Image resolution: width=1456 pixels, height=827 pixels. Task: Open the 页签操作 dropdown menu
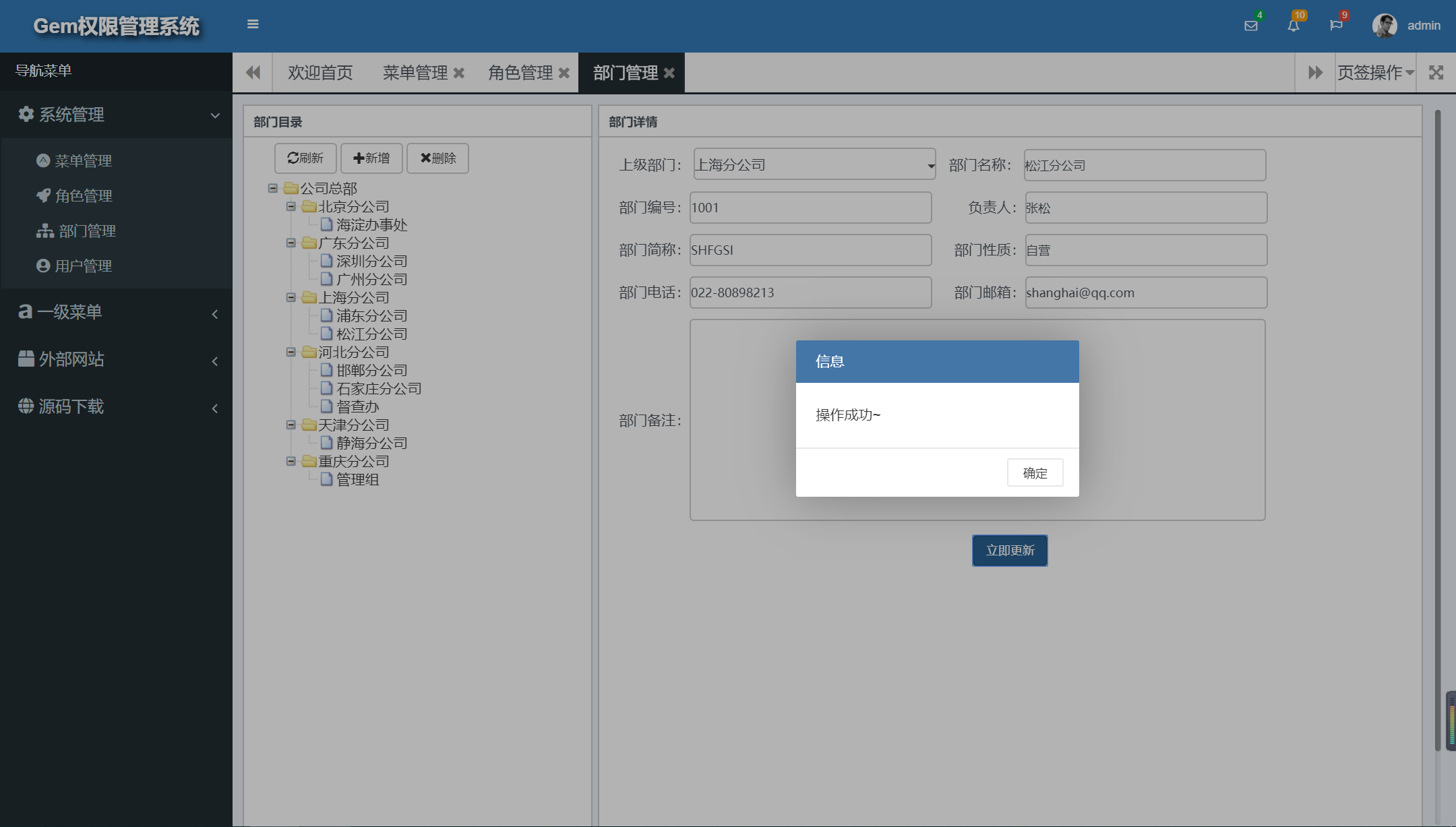[x=1375, y=72]
